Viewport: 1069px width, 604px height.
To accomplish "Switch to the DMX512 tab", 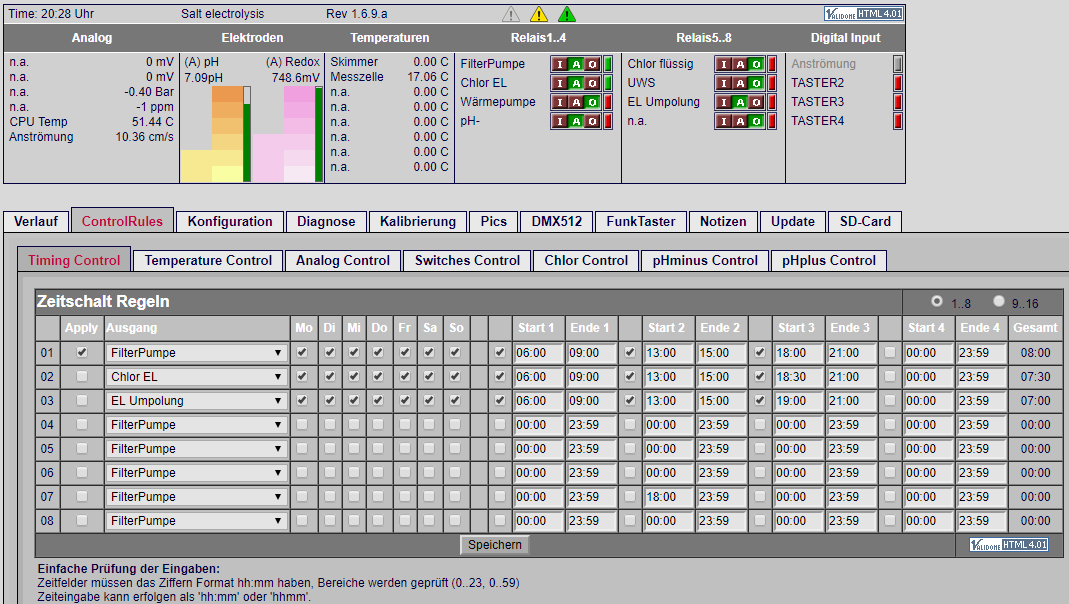I will click(x=557, y=222).
